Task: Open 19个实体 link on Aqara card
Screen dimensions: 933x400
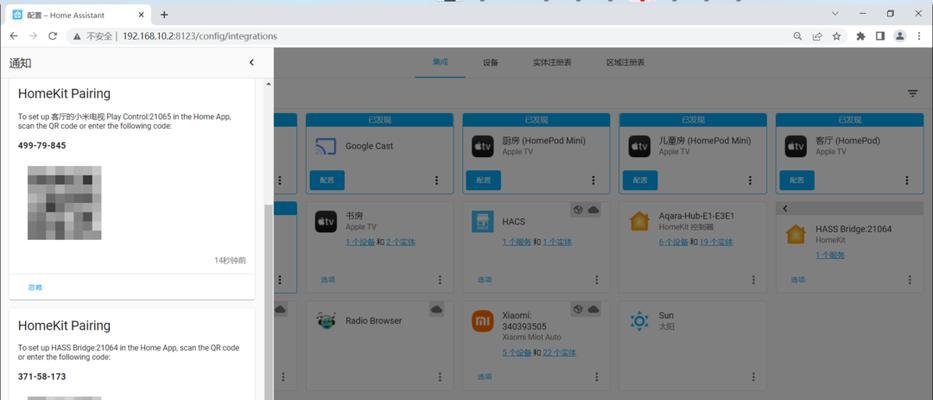Action: click(x=716, y=242)
